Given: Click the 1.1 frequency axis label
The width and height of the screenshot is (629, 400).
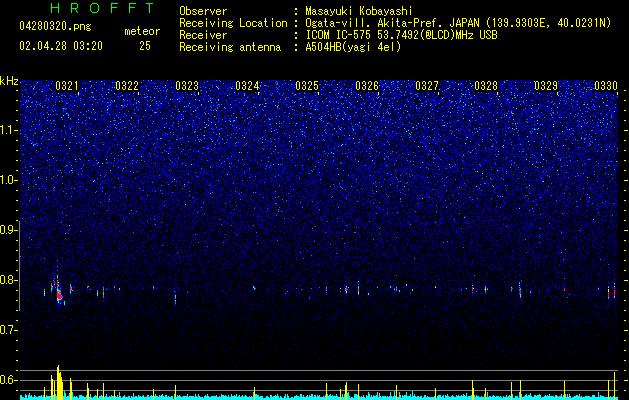Looking at the screenshot, I should [8, 130].
